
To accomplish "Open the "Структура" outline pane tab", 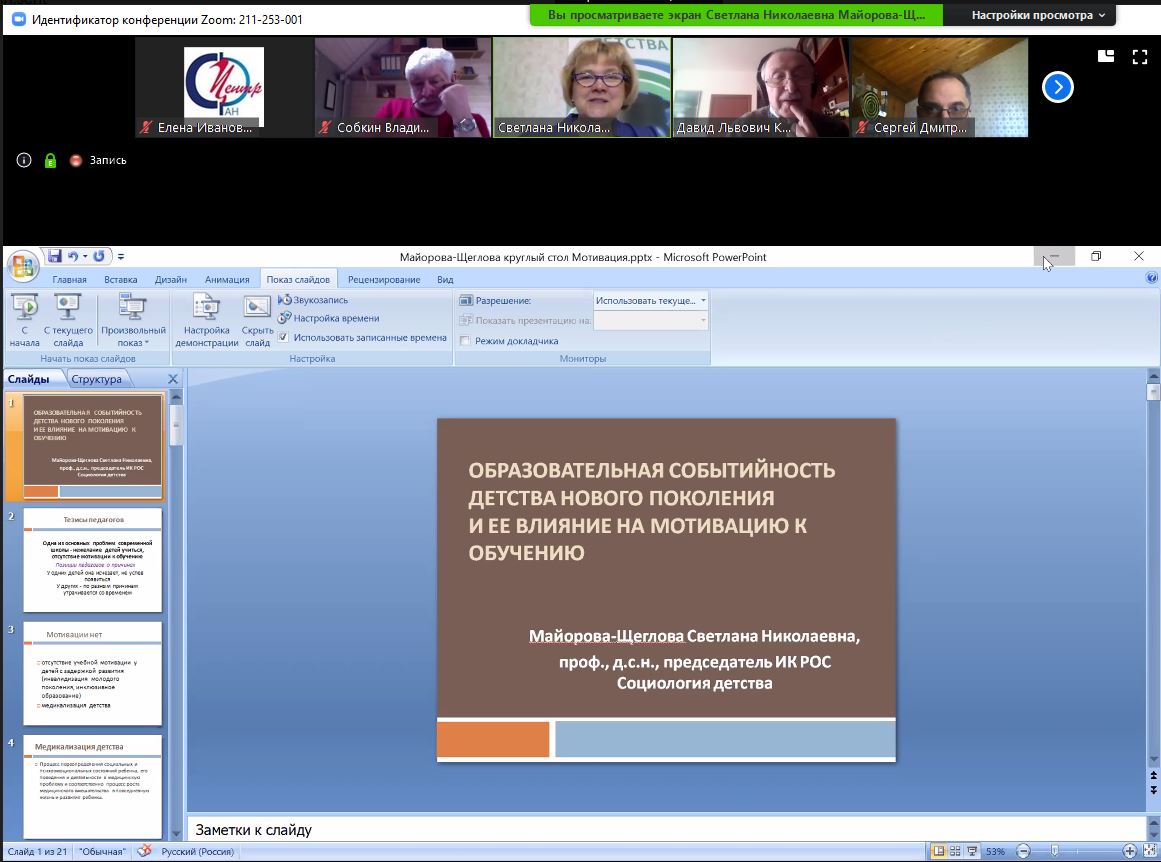I will 96,379.
